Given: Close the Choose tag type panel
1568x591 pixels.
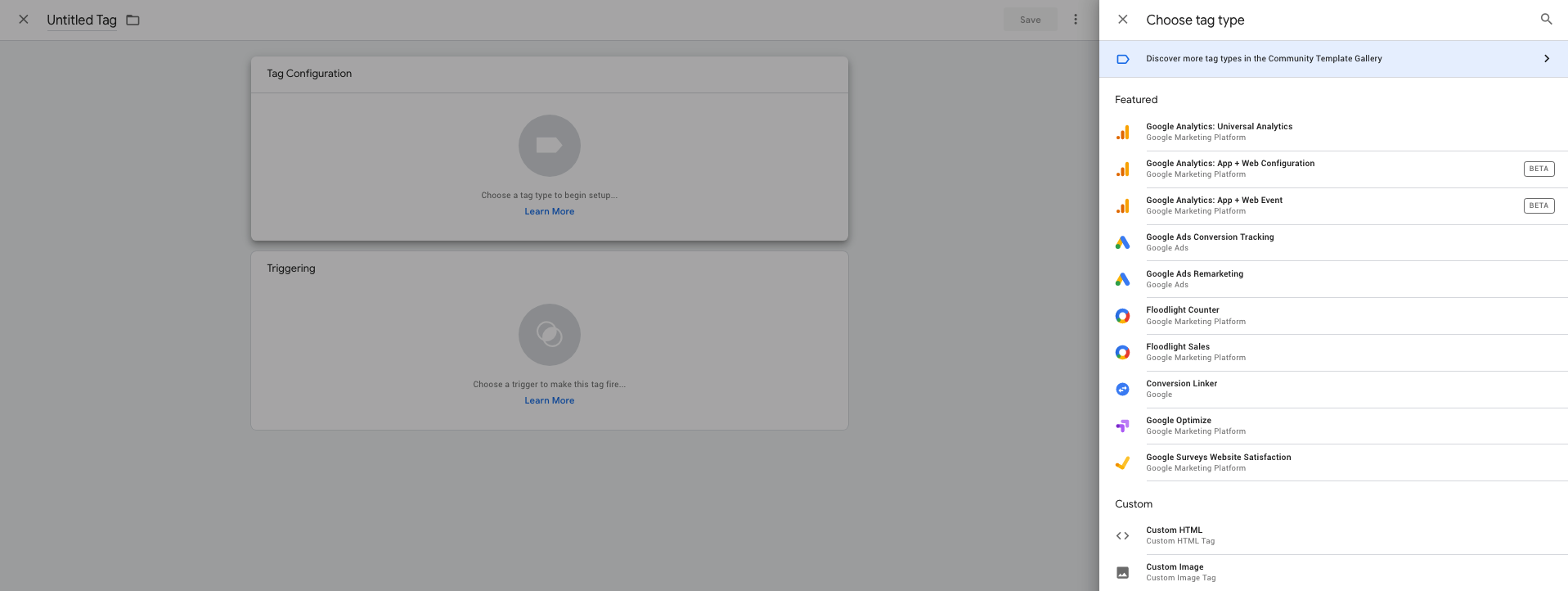Looking at the screenshot, I should [x=1123, y=20].
